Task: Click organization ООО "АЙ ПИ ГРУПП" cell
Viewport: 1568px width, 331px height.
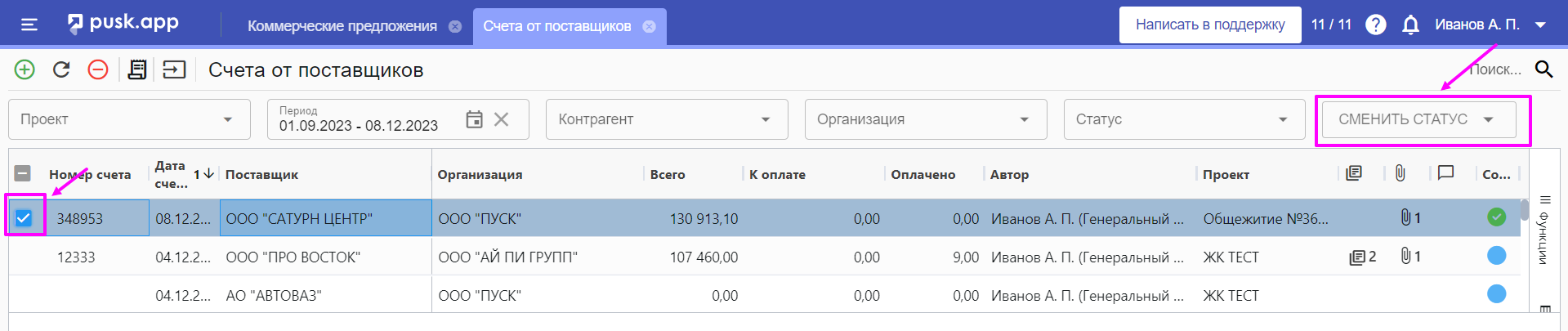Action: point(538,257)
